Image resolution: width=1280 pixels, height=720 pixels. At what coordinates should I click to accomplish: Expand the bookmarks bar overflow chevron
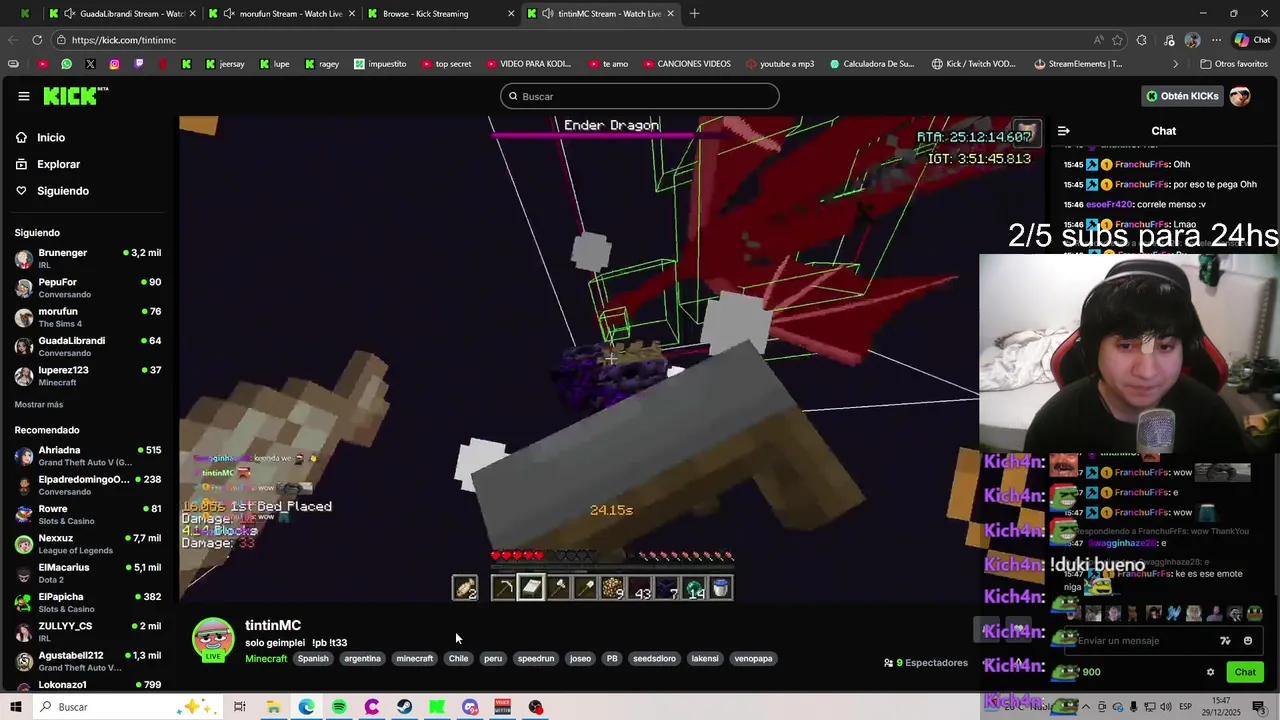1176,64
